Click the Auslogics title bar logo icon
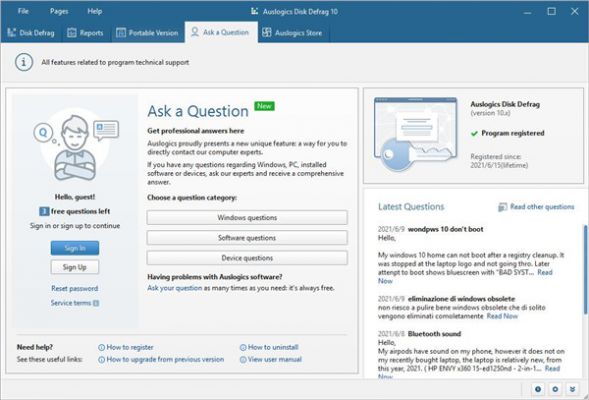Image resolution: width=589 pixels, height=400 pixels. coord(255,11)
